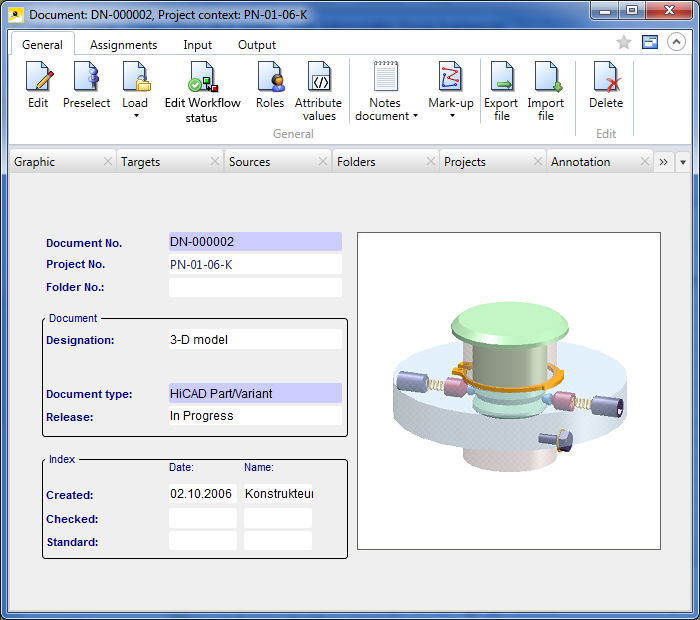Open the Roles icon

270,78
